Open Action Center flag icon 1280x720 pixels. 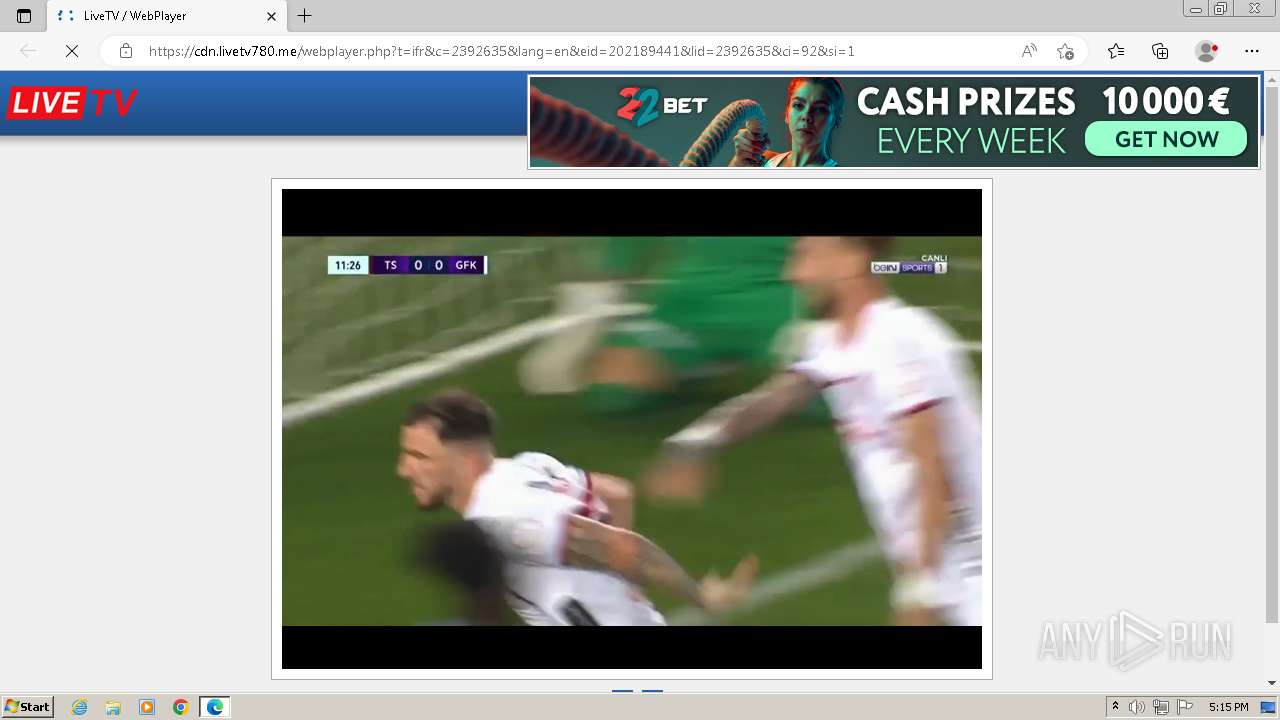tap(1185, 707)
